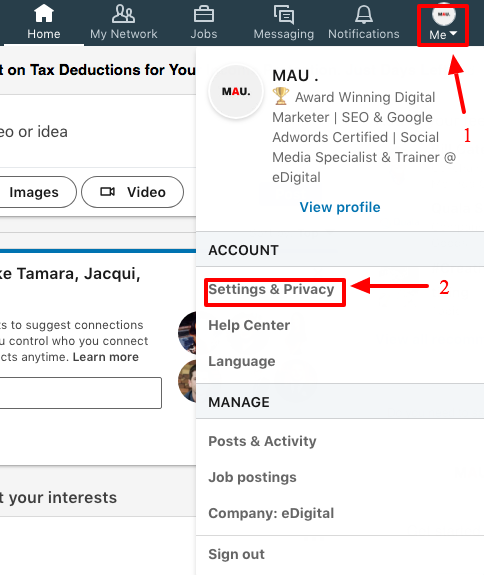The width and height of the screenshot is (484, 575).
Task: Toggle the Me dropdown arrow
Action: pos(453,34)
